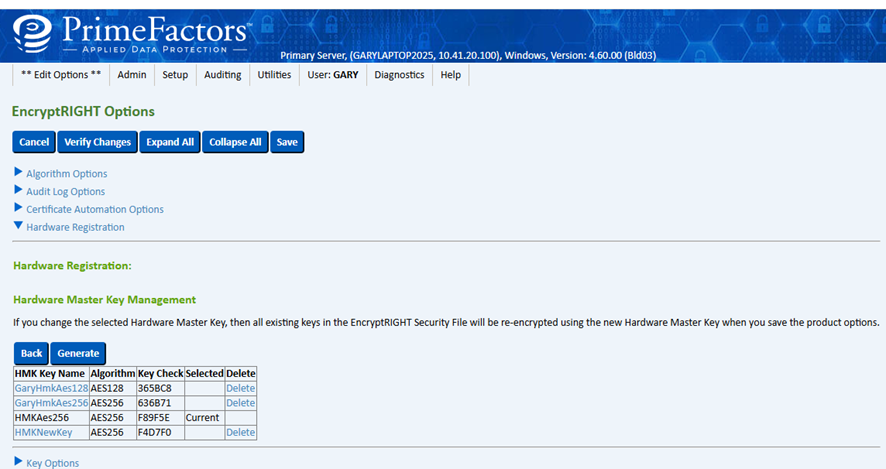Click the HMKAes256 key name cell
The height and width of the screenshot is (469, 886).
[x=51, y=418]
